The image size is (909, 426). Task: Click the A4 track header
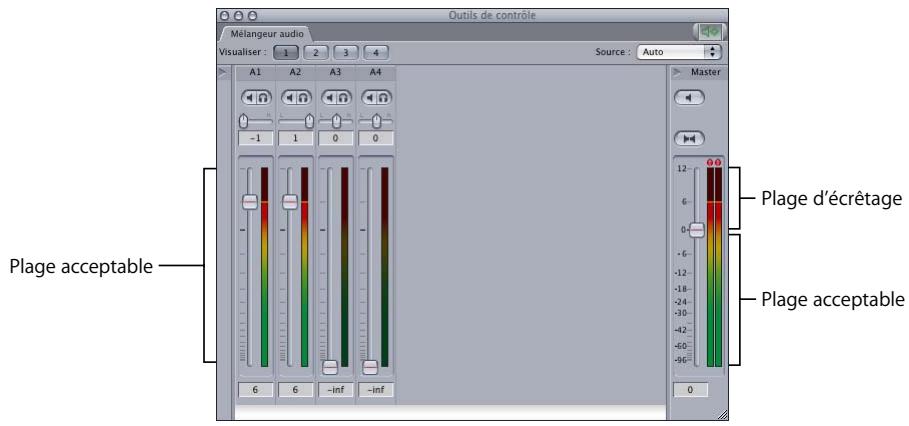[376, 72]
